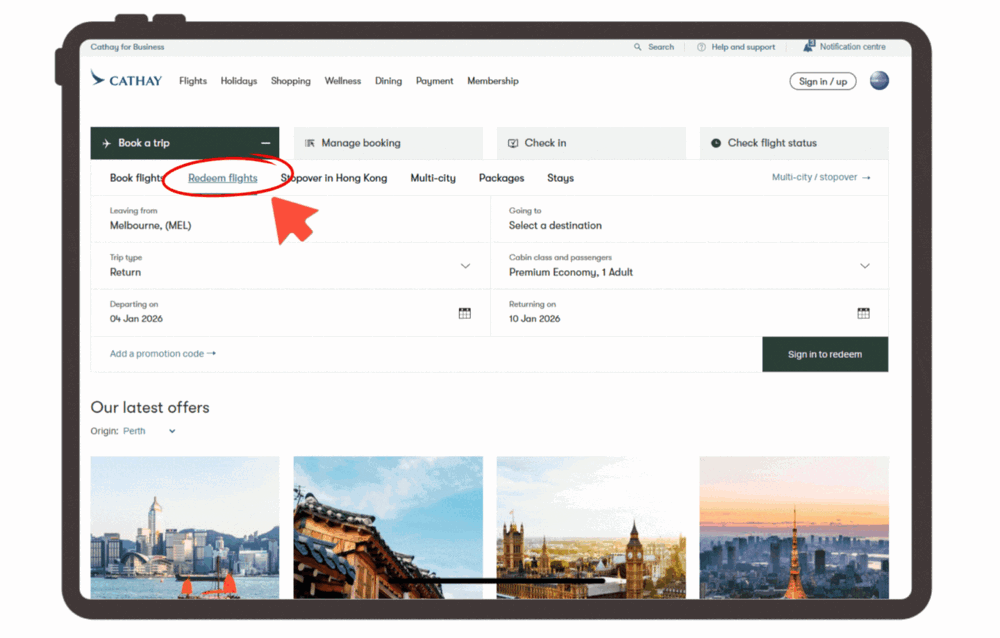Open calendar icon for Returning on

(863, 313)
